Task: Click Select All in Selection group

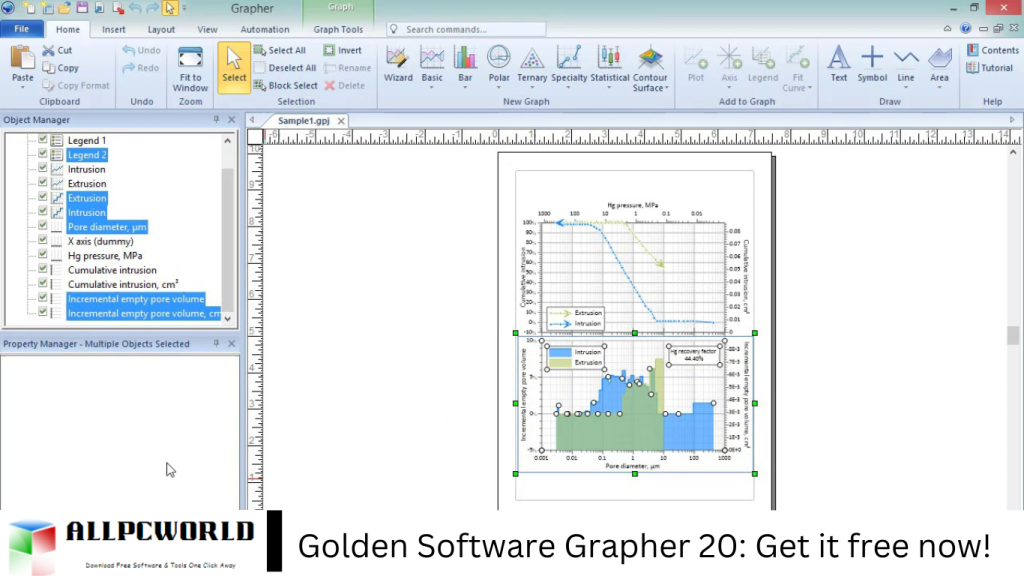Action: (280, 50)
